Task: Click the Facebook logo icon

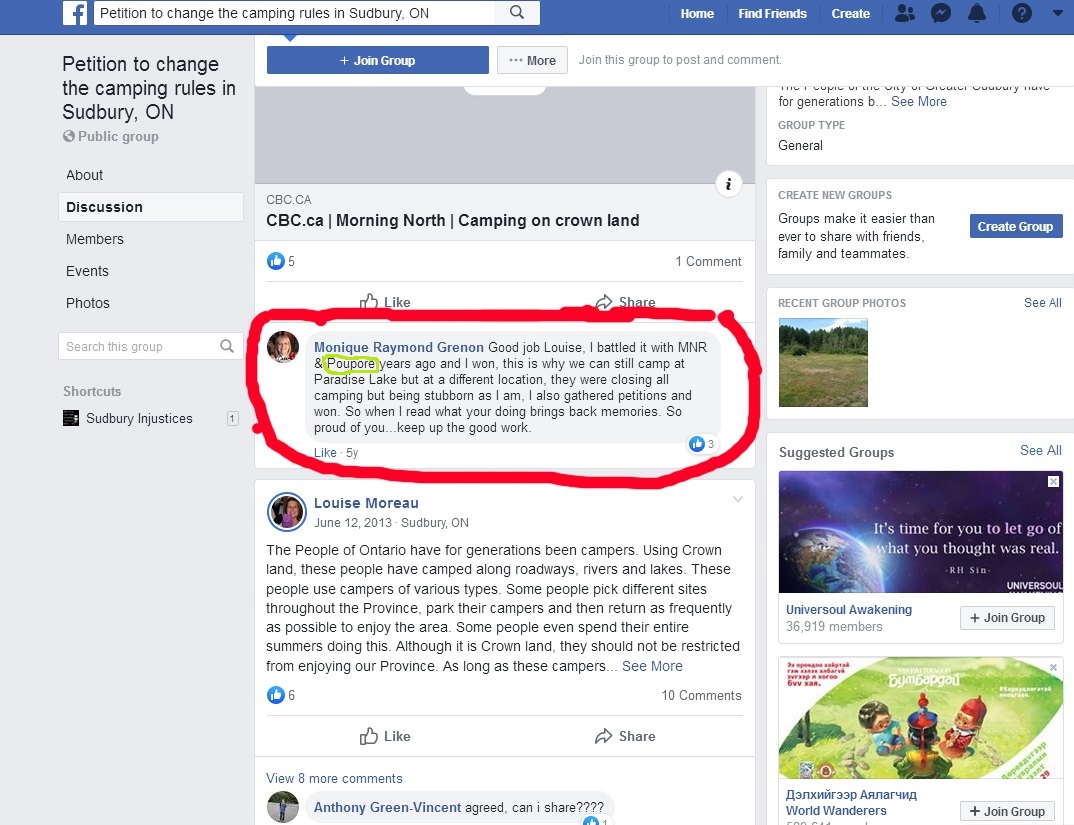Action: pyautogui.click(x=75, y=13)
